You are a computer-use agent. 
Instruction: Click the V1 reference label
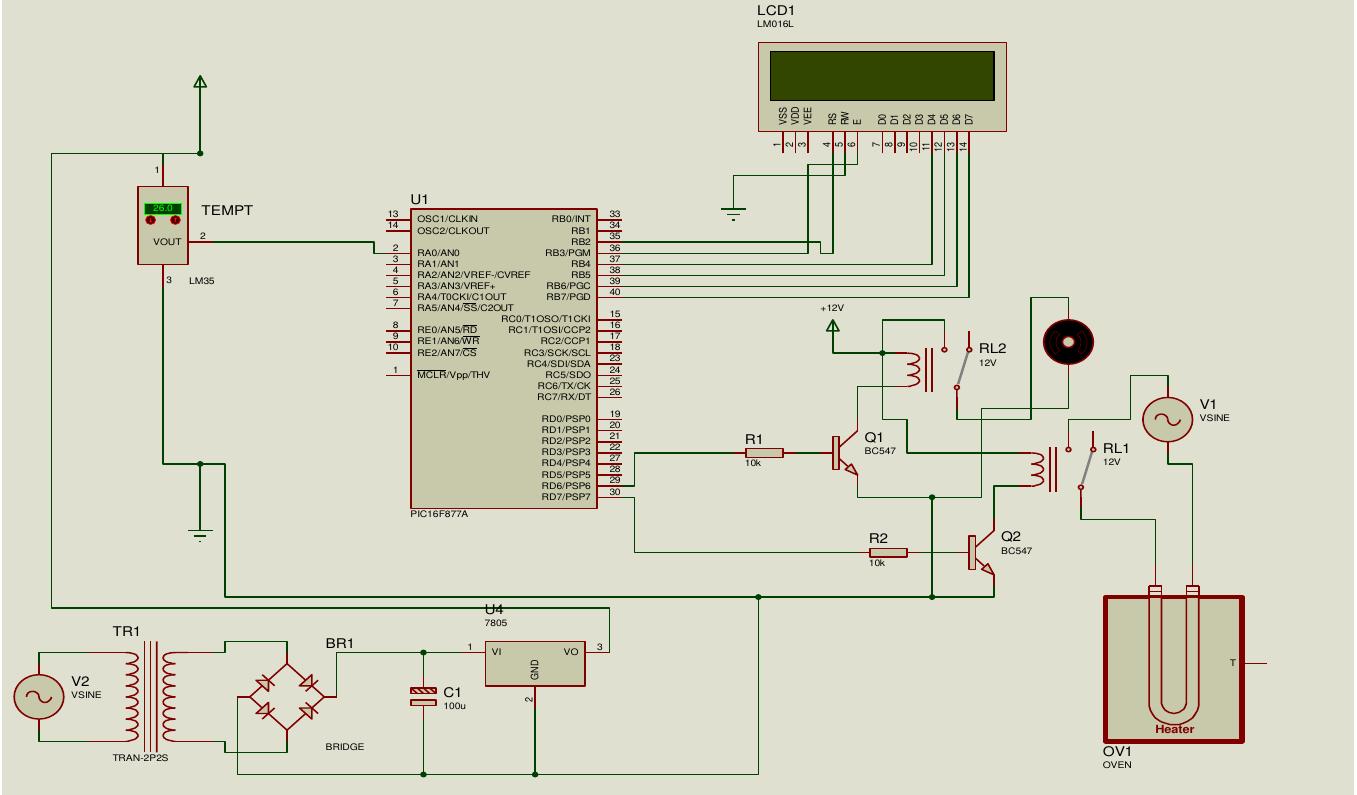(x=1208, y=405)
